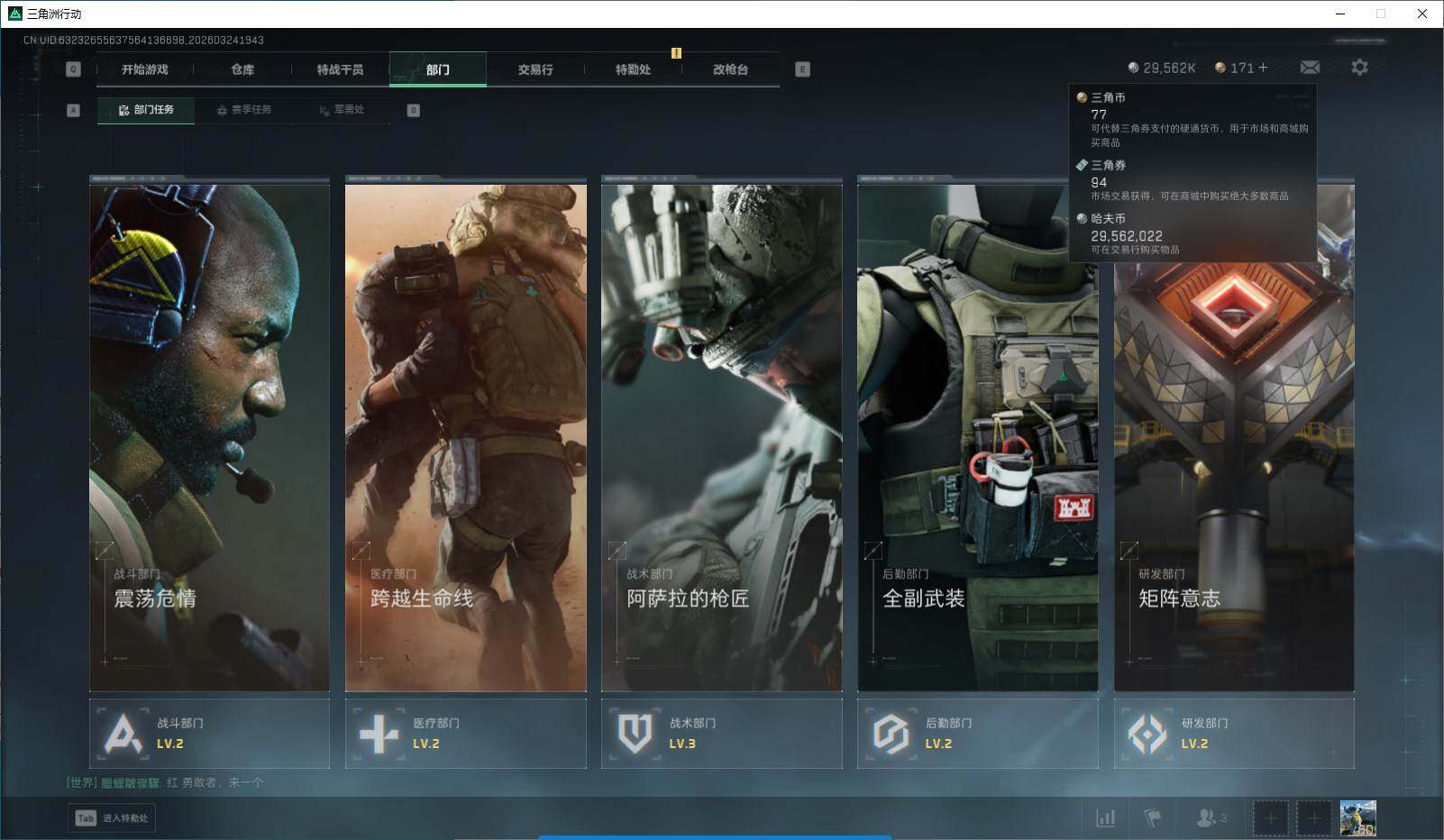This screenshot has height=840, width=1444.
Task: Click the 三角币 coin icon beside 171
Action: click(x=1220, y=68)
